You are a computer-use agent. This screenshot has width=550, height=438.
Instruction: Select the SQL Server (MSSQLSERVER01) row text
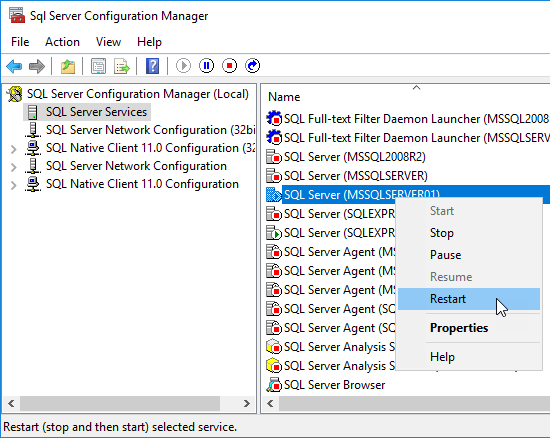click(x=362, y=195)
